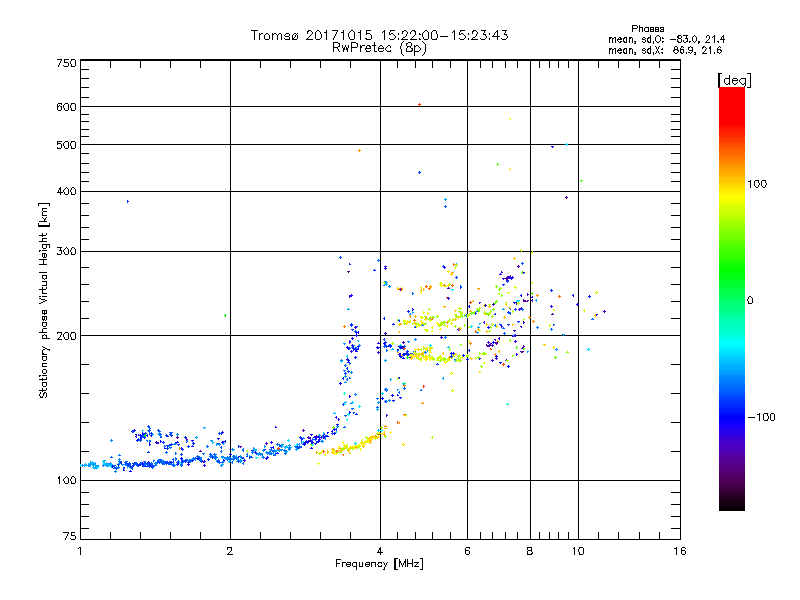The width and height of the screenshot is (800, 600).
Task: Click the '6' frequency tick label
Action: [467, 551]
